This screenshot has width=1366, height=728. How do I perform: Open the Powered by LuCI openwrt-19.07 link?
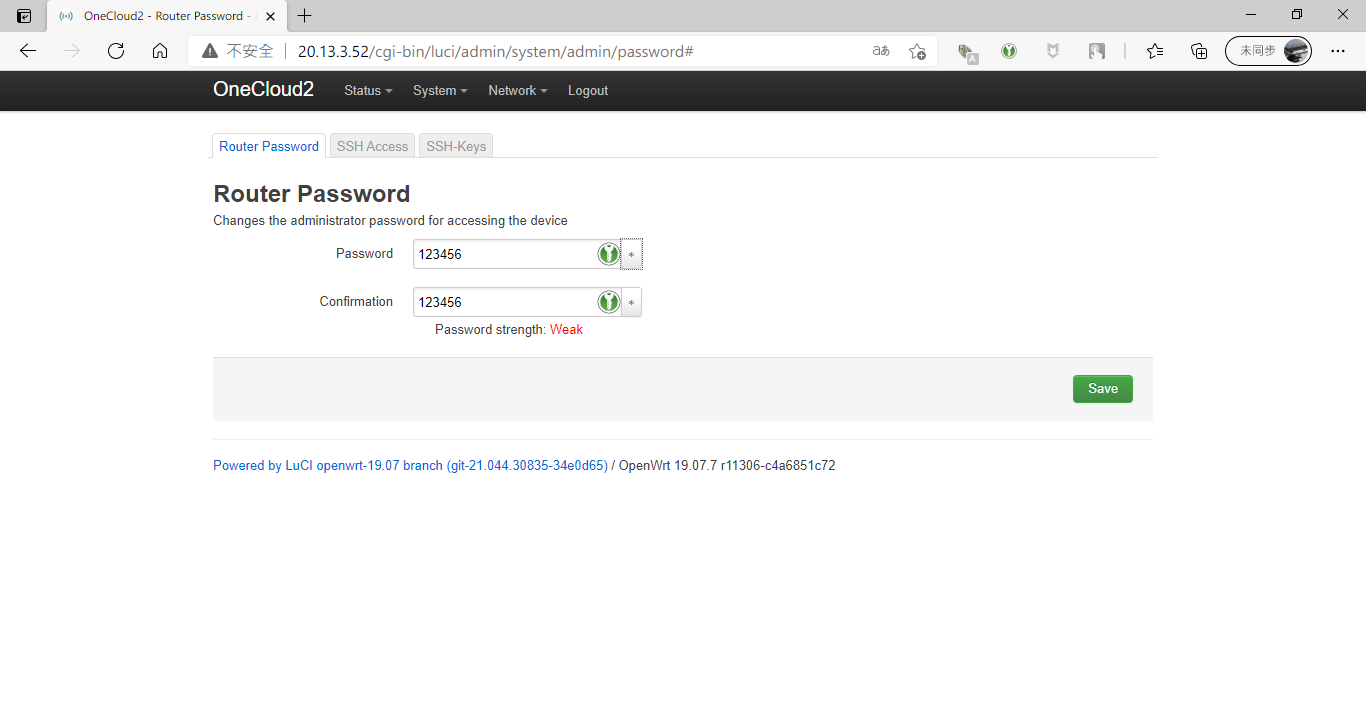[410, 466]
